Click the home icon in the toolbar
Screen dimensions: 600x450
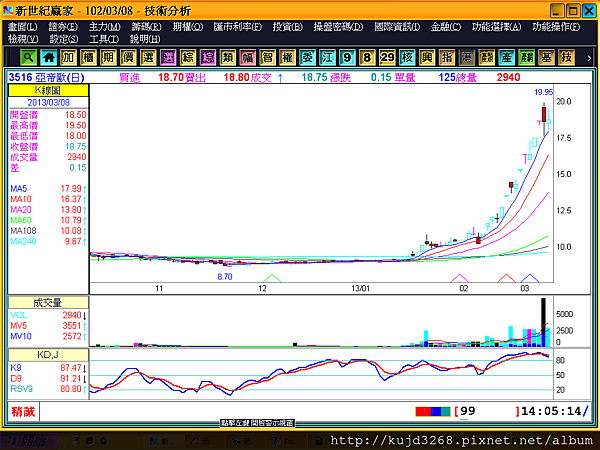49,58
